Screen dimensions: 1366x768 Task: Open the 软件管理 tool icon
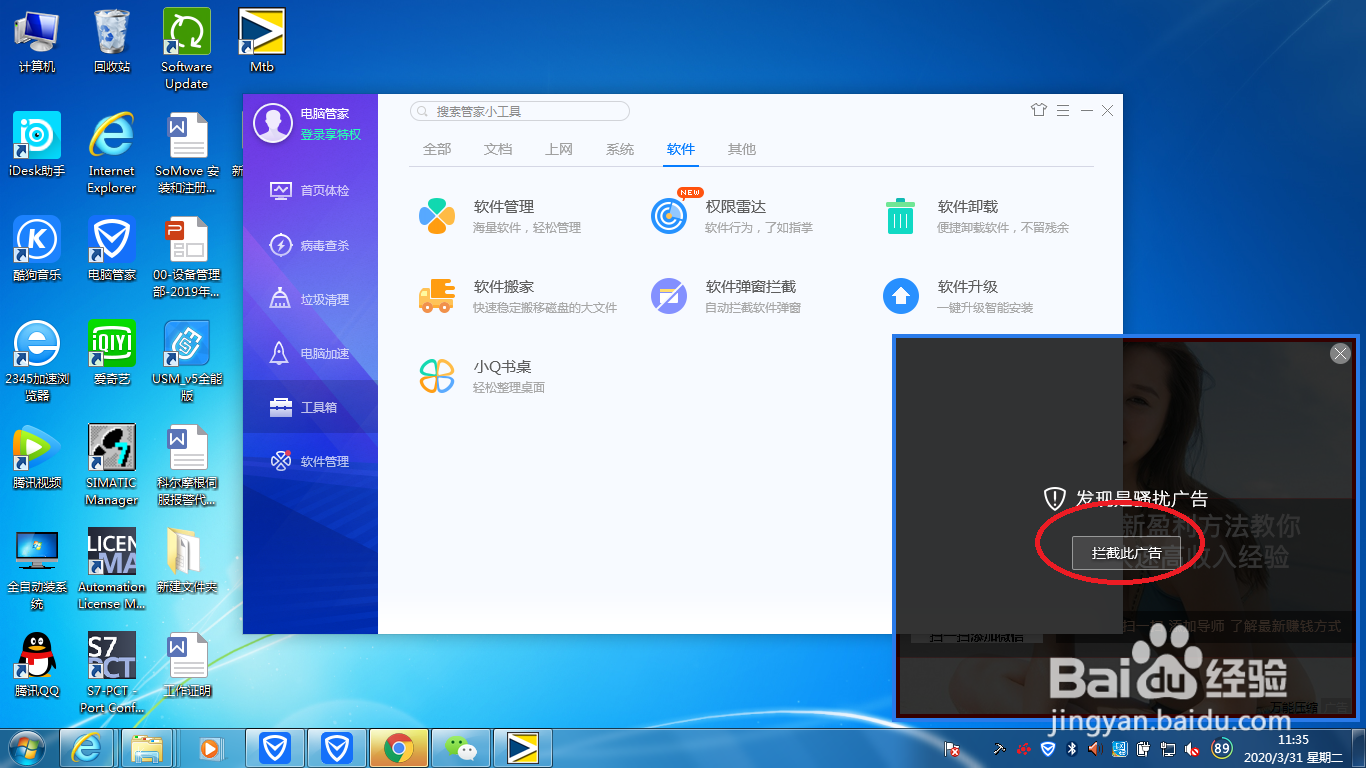tap(437, 216)
